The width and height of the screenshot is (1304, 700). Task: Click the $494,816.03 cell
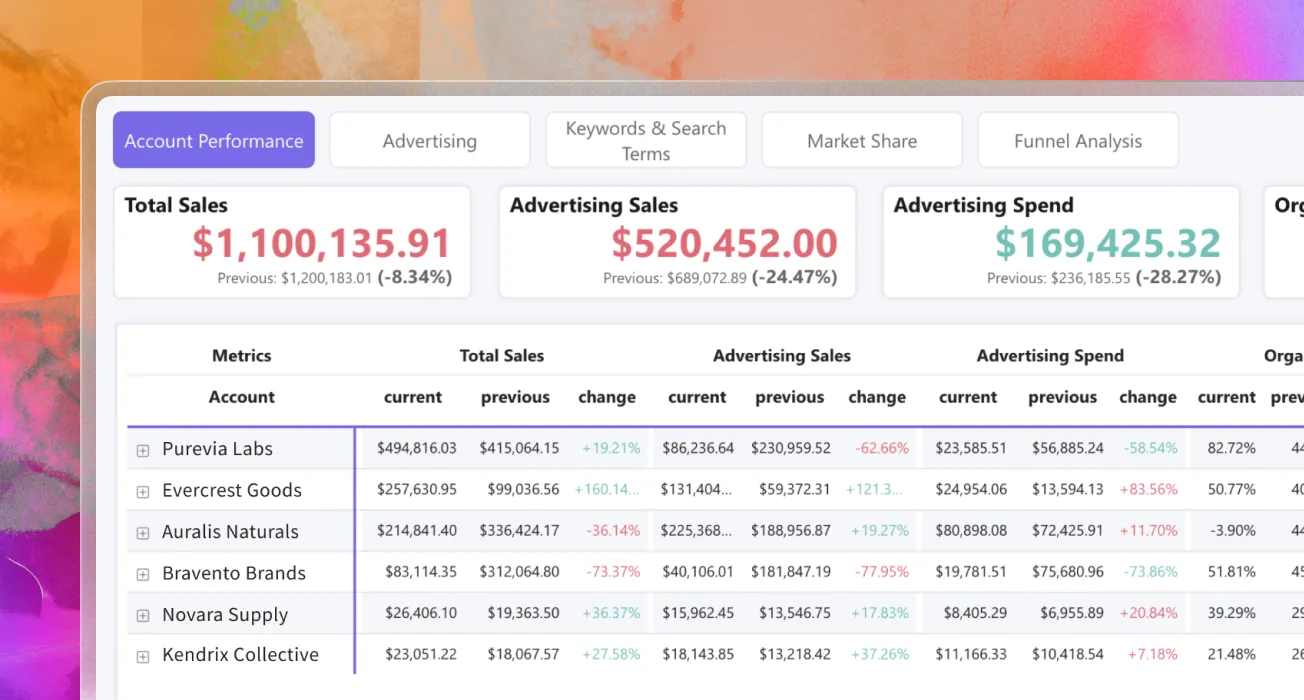[x=416, y=449]
